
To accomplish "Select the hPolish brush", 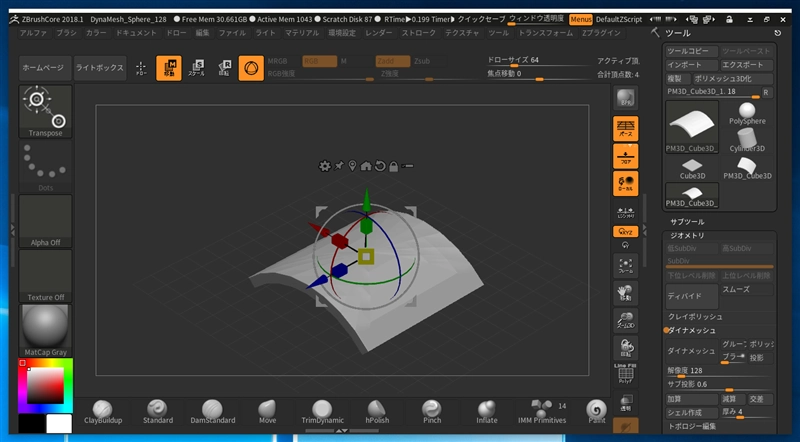I will [377, 412].
